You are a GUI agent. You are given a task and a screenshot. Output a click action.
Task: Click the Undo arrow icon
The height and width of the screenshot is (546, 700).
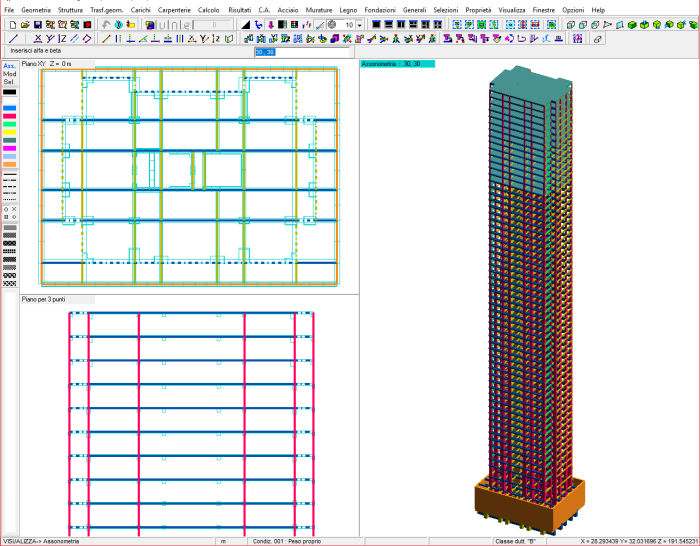click(x=106, y=24)
